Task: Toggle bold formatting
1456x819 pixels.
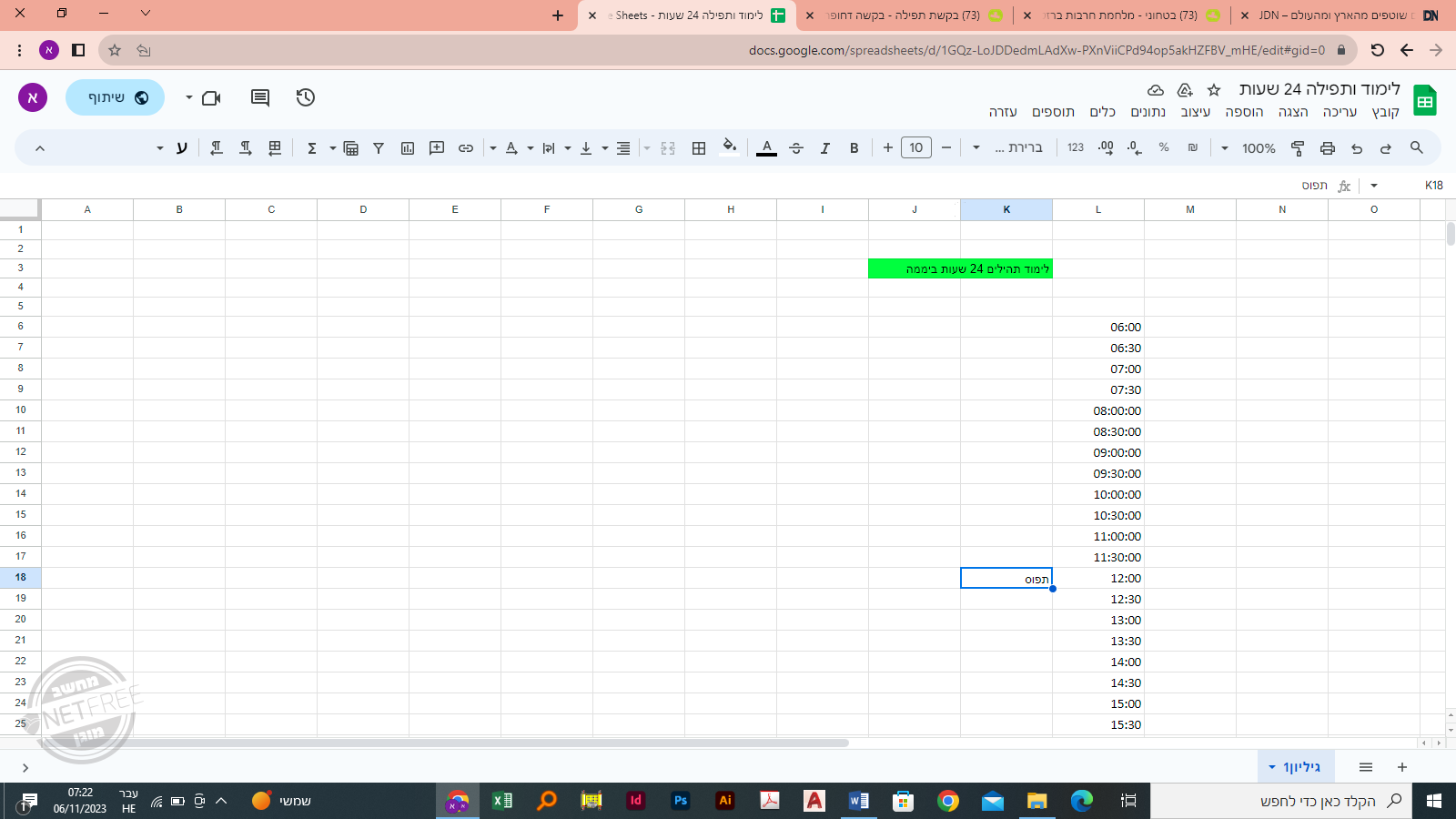Action: coord(854,147)
